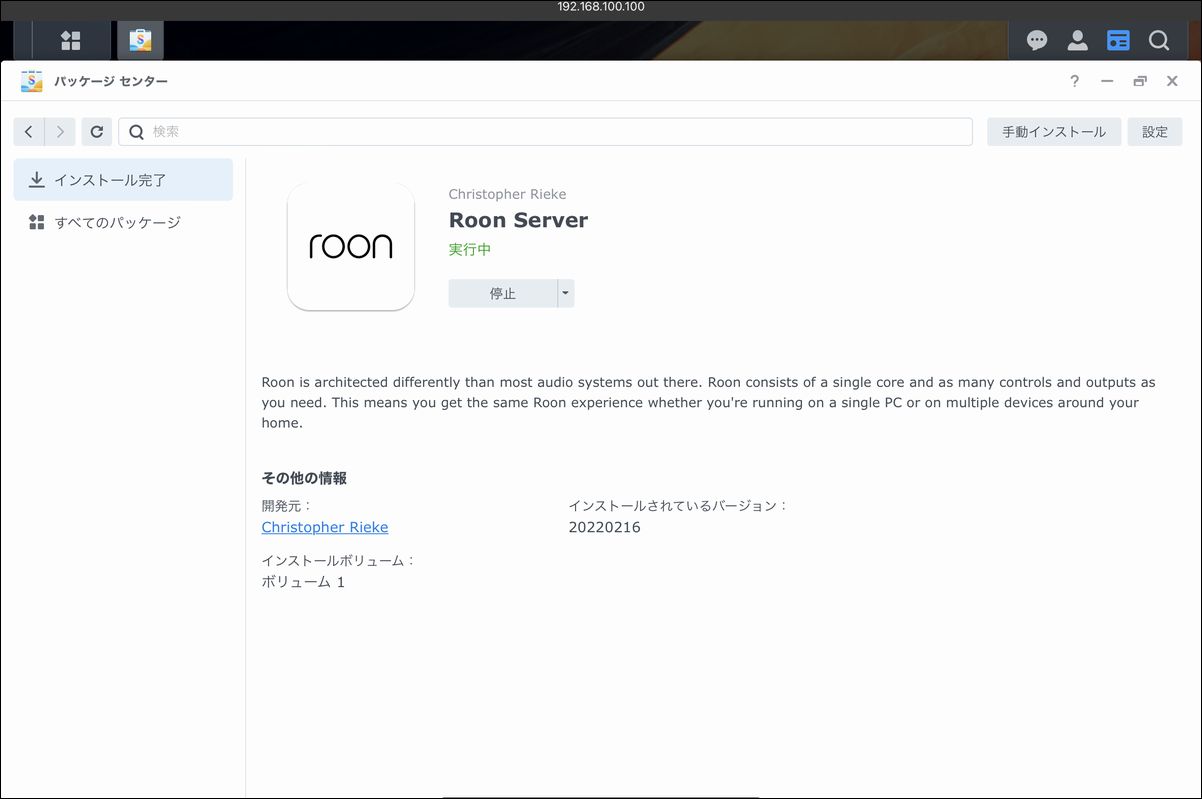
Task: Click the その他の情報 section heading
Action: tap(304, 478)
